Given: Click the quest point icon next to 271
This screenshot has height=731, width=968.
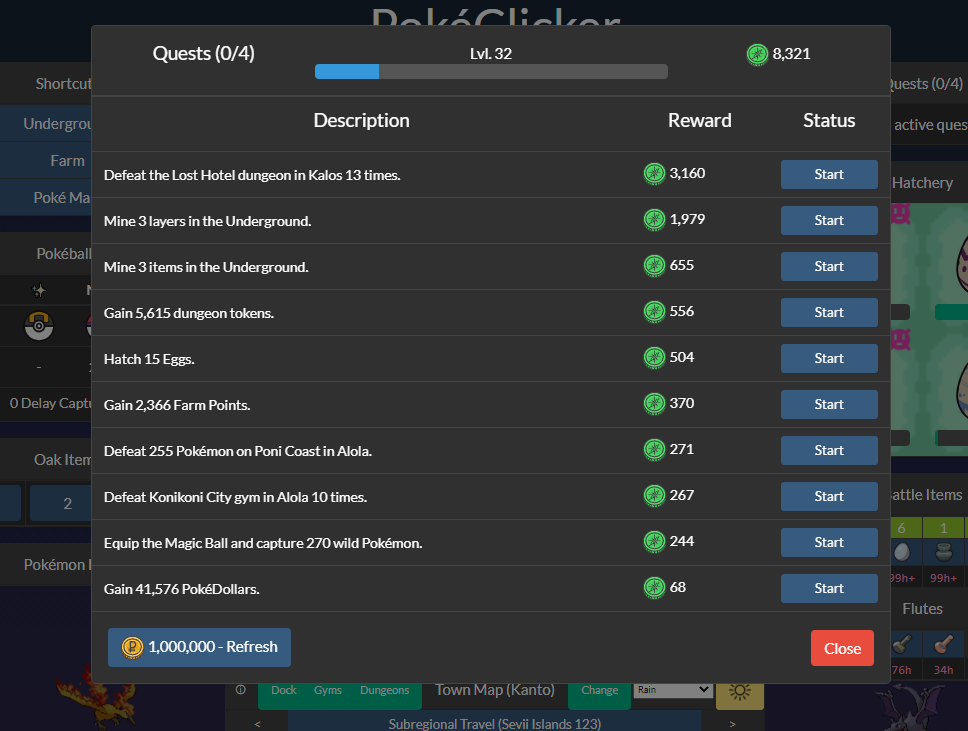Looking at the screenshot, I should tap(654, 449).
